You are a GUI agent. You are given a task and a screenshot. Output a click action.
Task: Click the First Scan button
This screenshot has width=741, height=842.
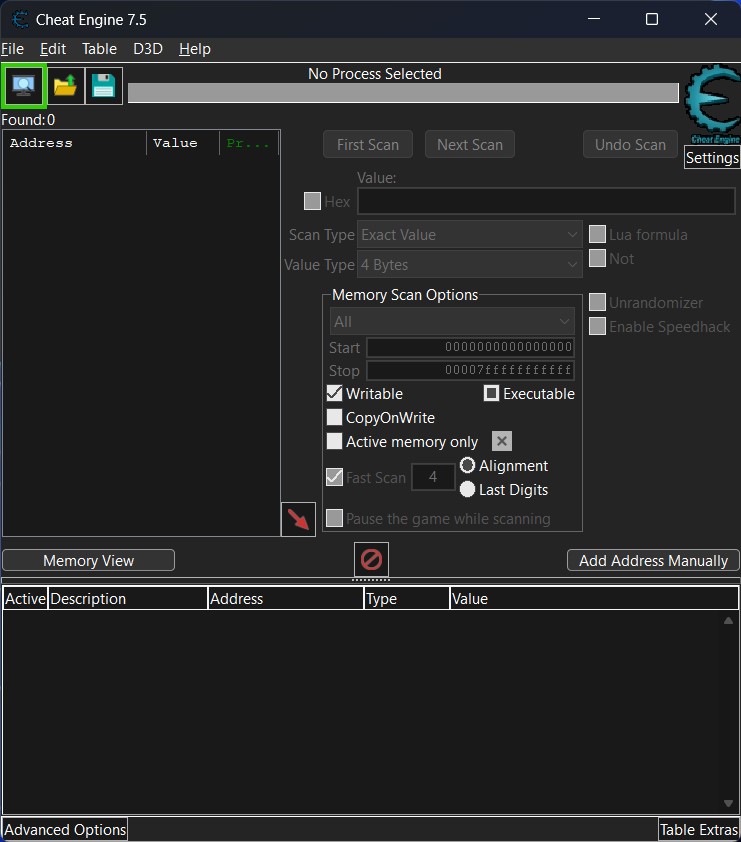pos(368,144)
